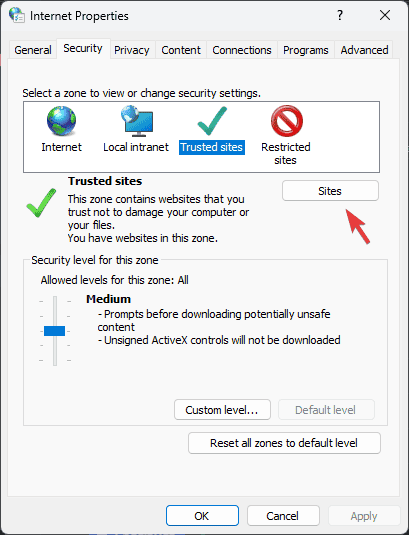Select the Local intranet zone icon
Screen dimensions: 409x535
click(x=136, y=119)
